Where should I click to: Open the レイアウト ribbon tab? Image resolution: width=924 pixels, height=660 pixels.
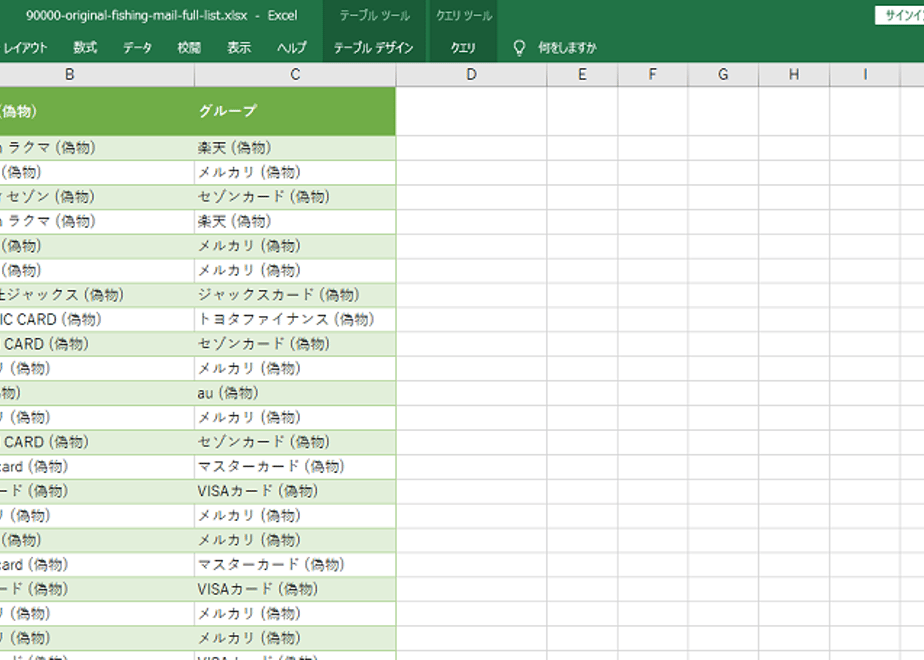(x=24, y=48)
